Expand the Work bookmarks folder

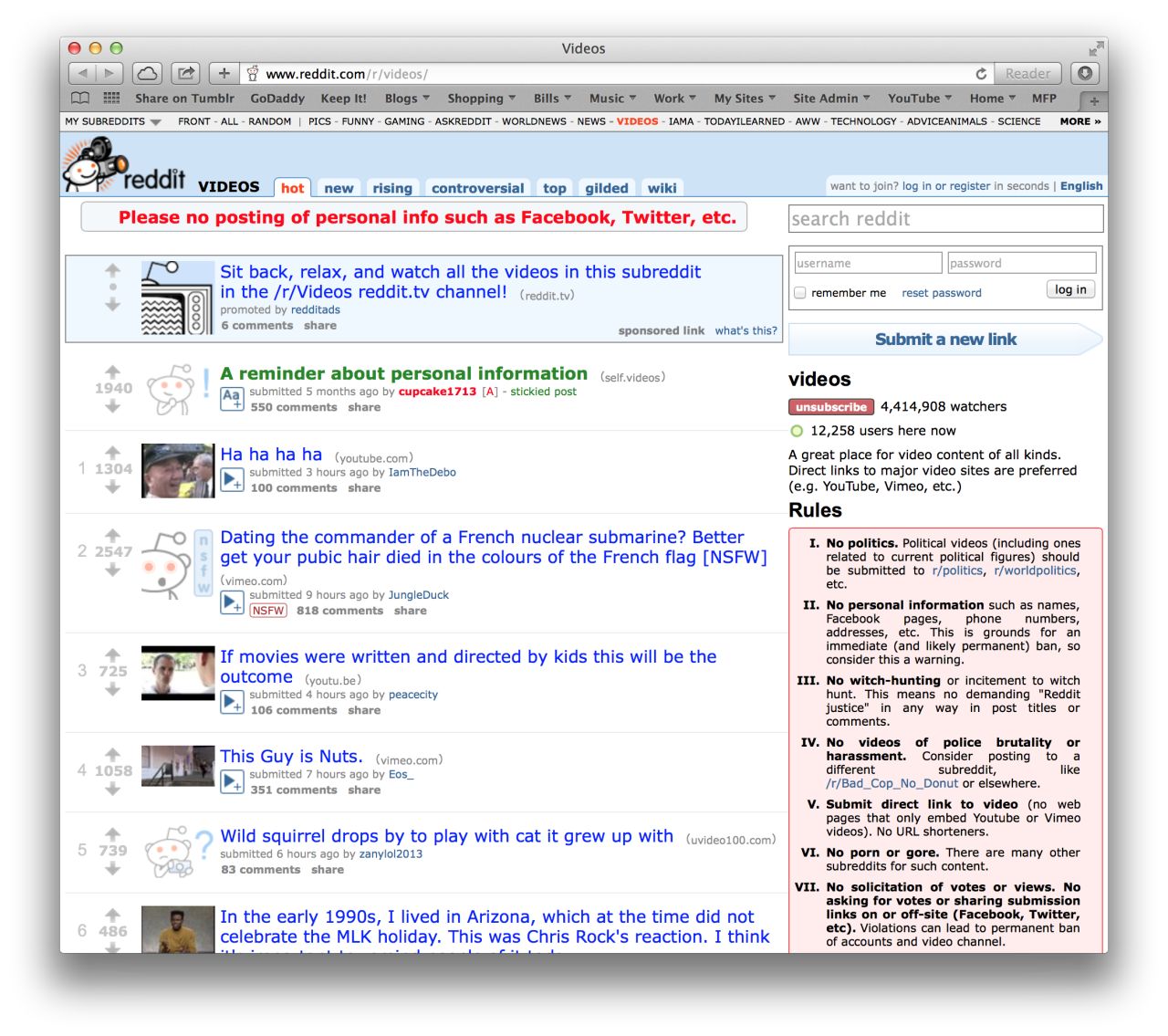pos(674,99)
